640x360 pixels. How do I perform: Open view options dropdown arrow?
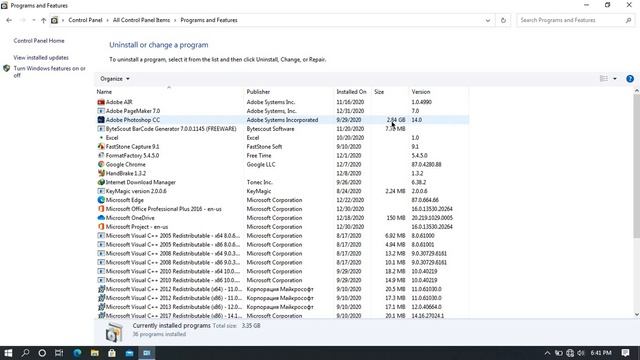click(615, 79)
